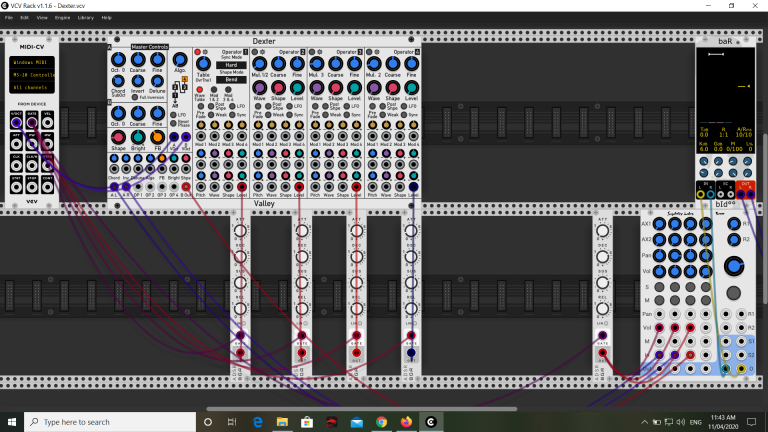Viewport: 768px width, 432px height.
Task: Click Dexter's A V/Oct input jack
Action: (174, 137)
